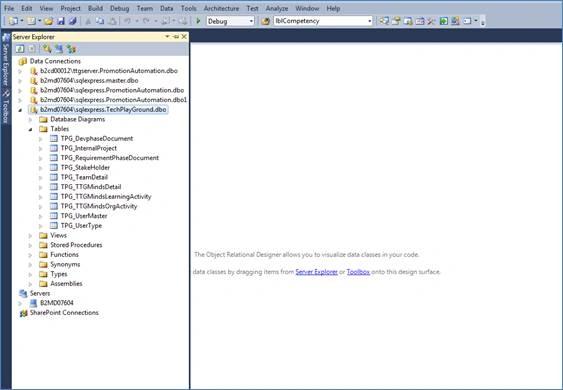563x390 pixels.
Task: Select the TPG_TTGMindsLearningActivity table
Action: point(106,197)
